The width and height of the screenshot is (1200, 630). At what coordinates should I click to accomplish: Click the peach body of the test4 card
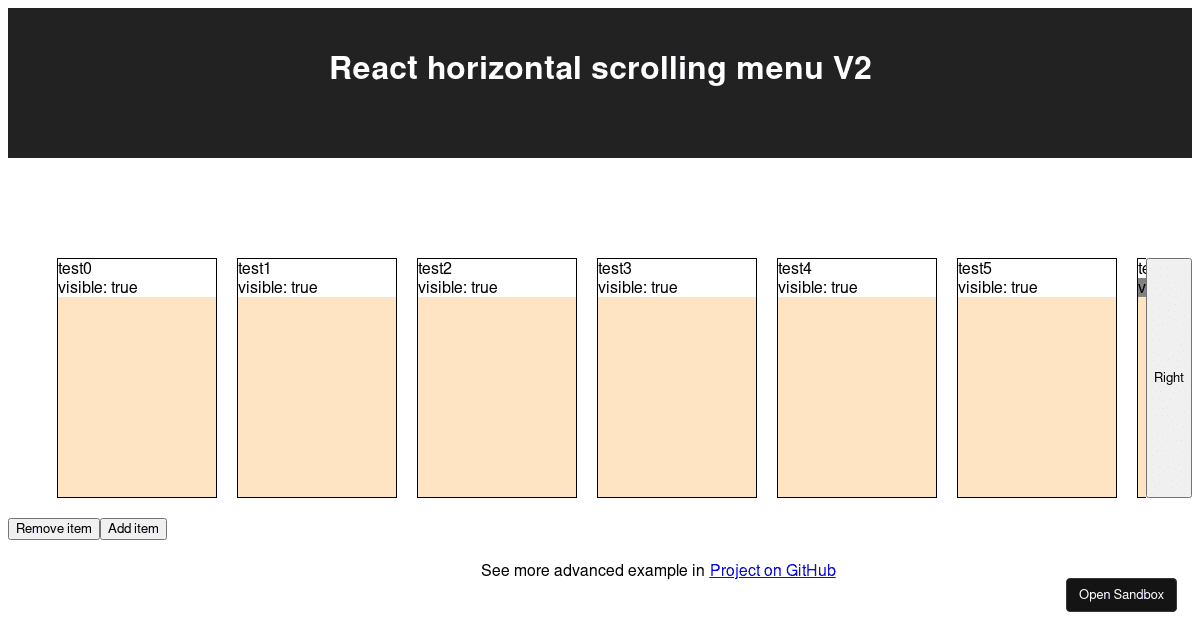[856, 400]
